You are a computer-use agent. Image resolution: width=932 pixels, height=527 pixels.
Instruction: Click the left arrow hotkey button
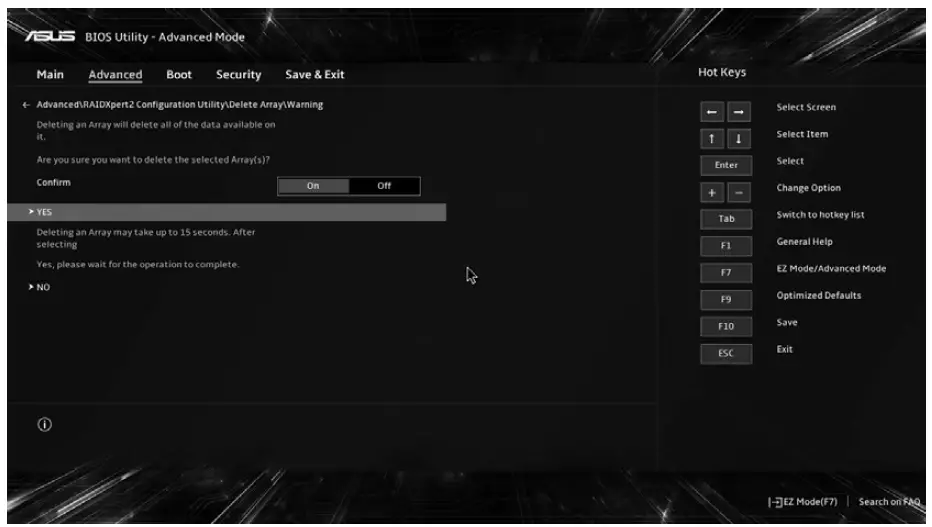[711, 112]
